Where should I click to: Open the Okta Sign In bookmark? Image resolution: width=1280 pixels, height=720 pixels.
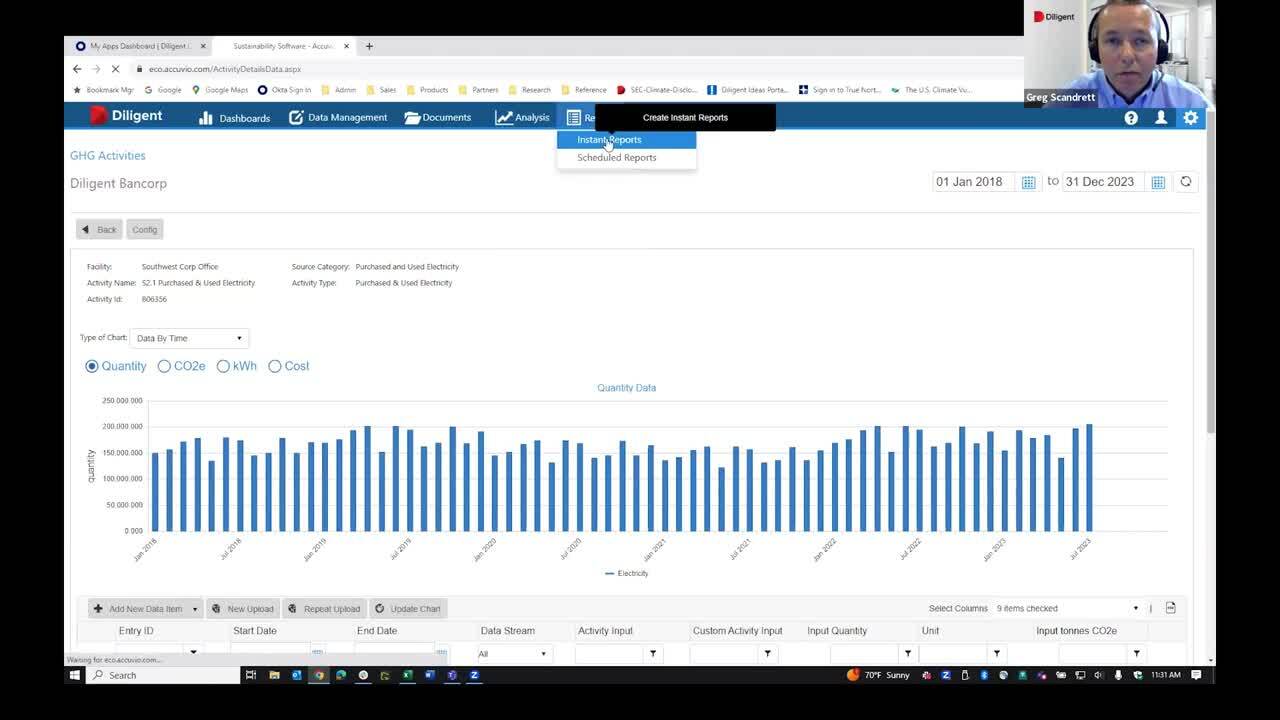(285, 90)
